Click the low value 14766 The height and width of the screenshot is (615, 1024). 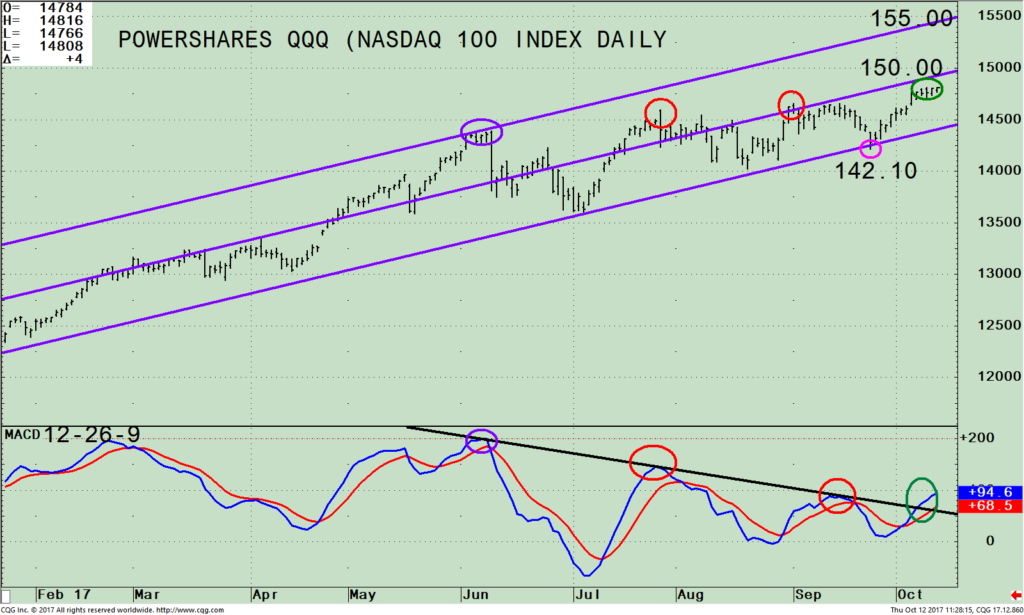[x=61, y=33]
